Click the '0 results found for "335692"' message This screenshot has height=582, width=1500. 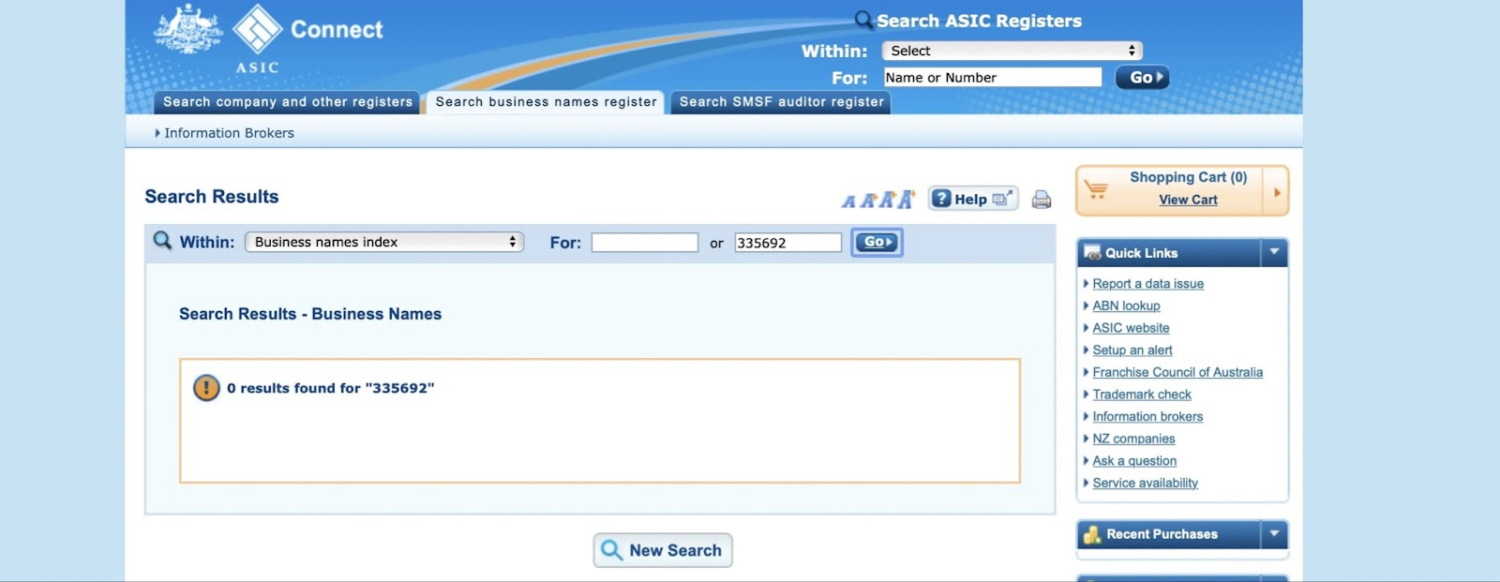click(331, 388)
